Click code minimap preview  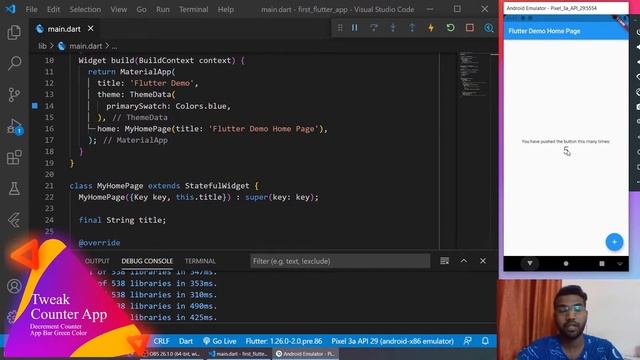(473, 73)
